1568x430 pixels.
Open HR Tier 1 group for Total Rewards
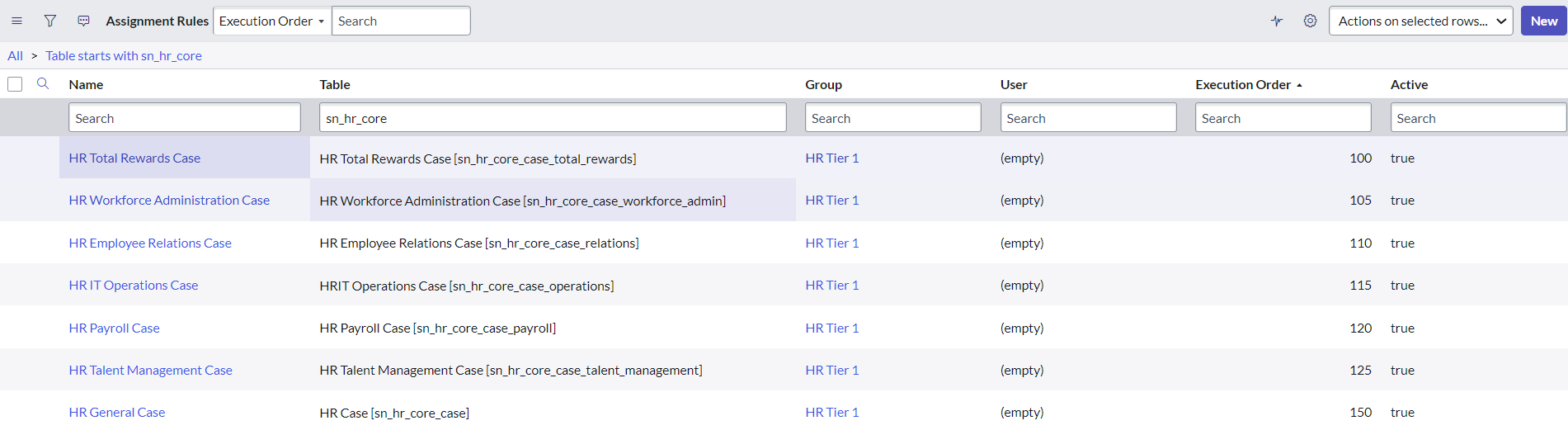click(832, 158)
